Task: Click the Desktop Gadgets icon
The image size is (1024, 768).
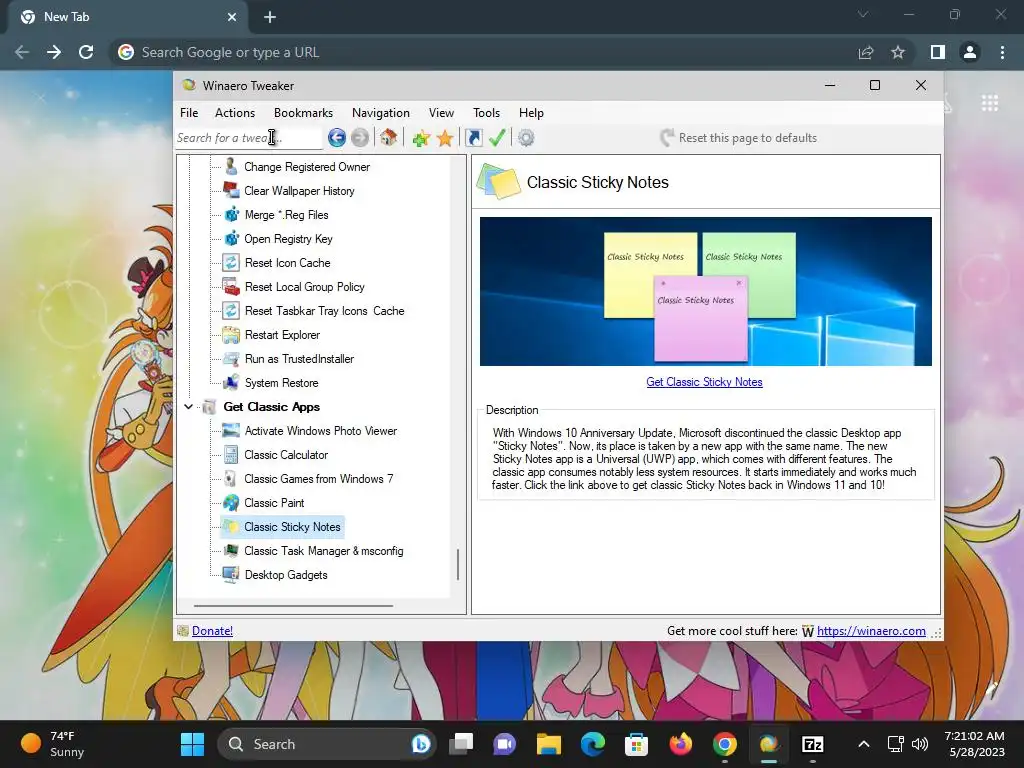Action: [231, 575]
